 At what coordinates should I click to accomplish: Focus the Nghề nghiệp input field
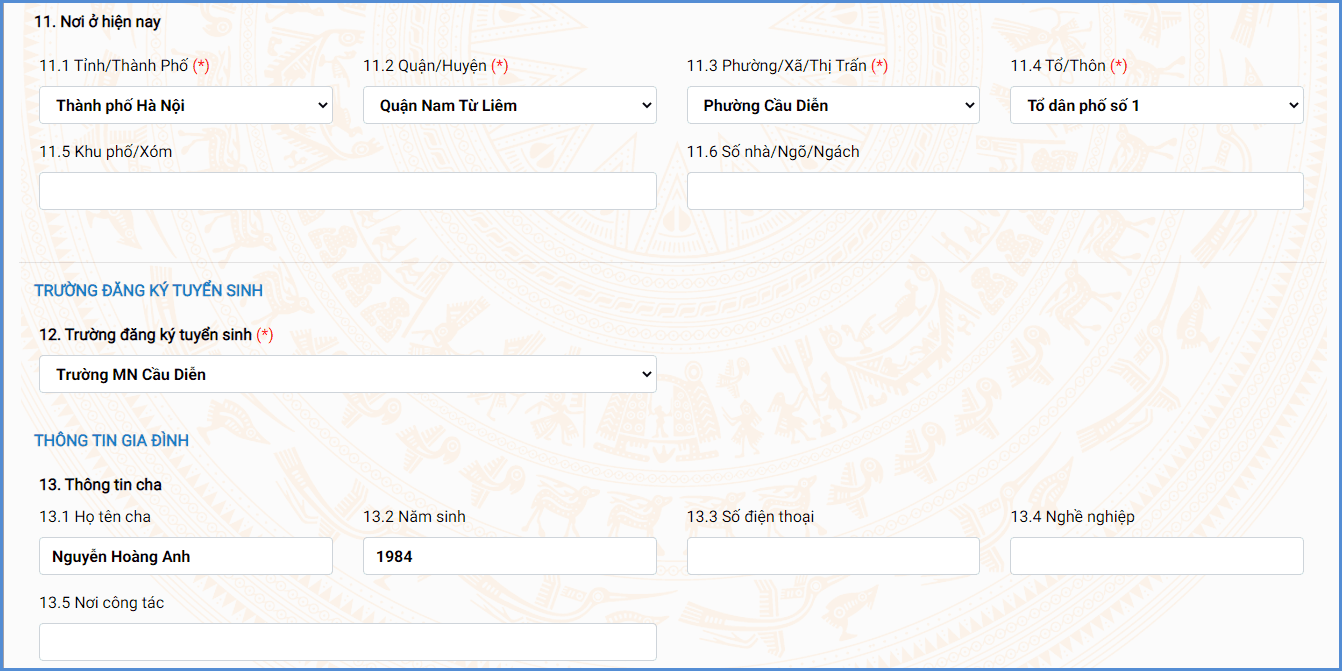tap(1156, 556)
